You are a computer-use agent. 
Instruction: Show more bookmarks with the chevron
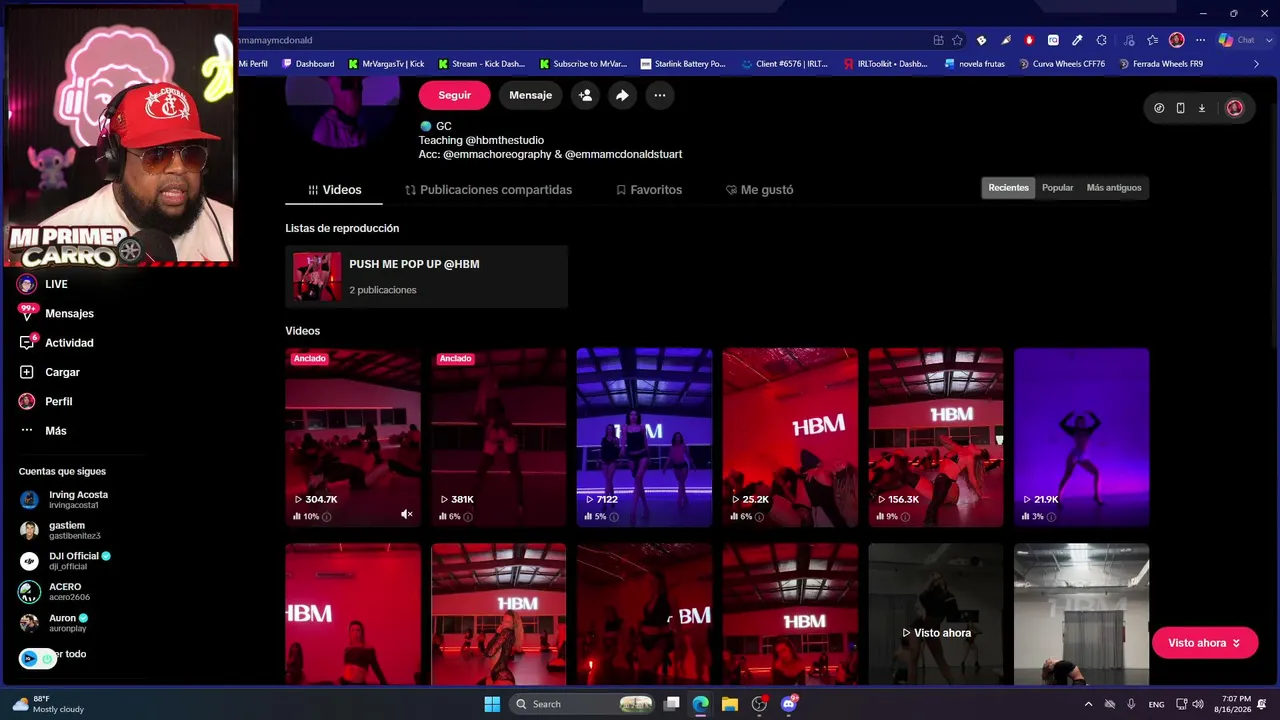click(x=1257, y=64)
